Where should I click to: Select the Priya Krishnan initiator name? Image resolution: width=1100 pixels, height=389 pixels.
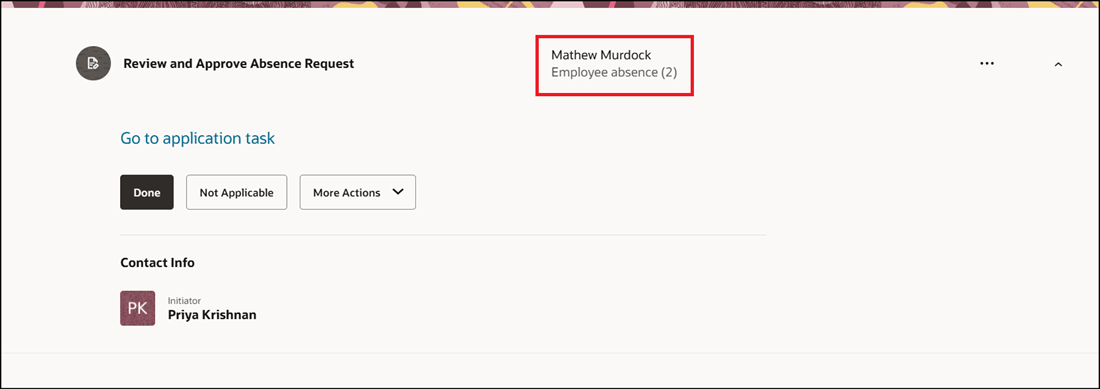(x=212, y=315)
